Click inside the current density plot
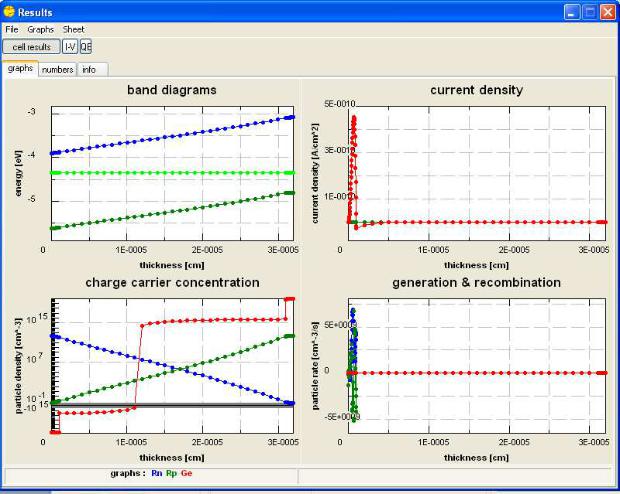Screen dimensions: 620x494 (x=477, y=173)
